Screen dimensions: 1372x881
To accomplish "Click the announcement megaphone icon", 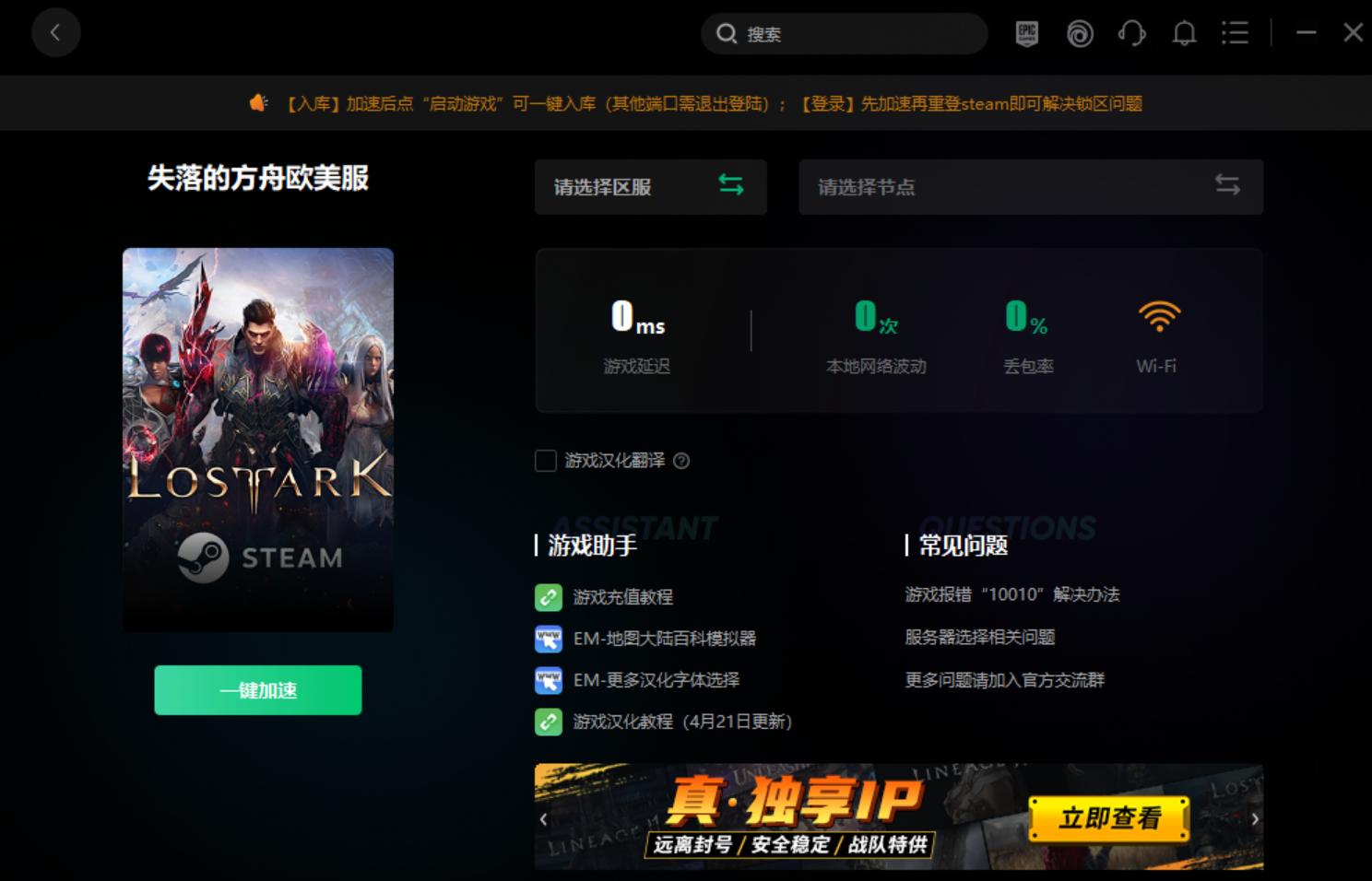I will click(x=258, y=102).
